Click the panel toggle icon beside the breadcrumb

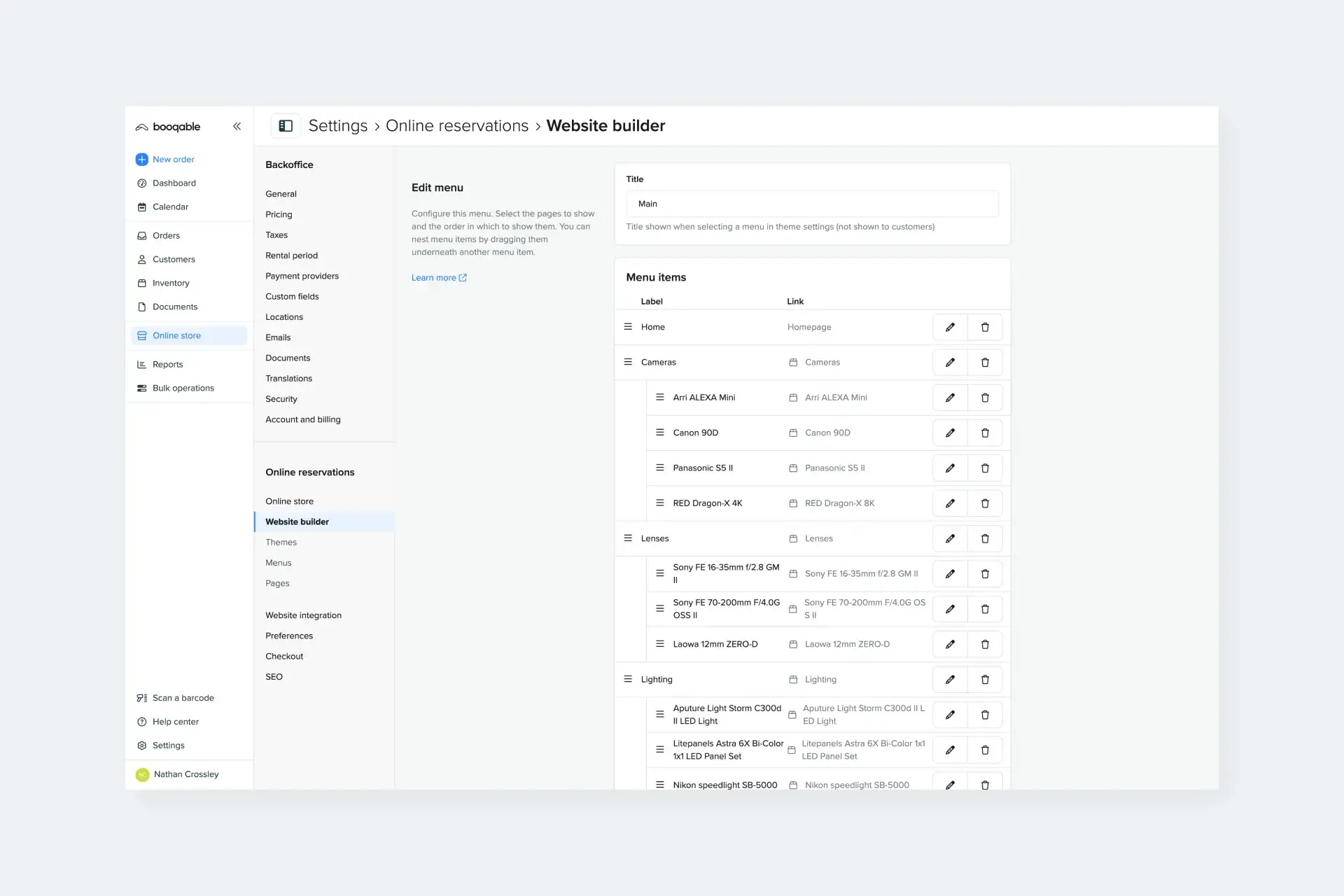point(286,125)
